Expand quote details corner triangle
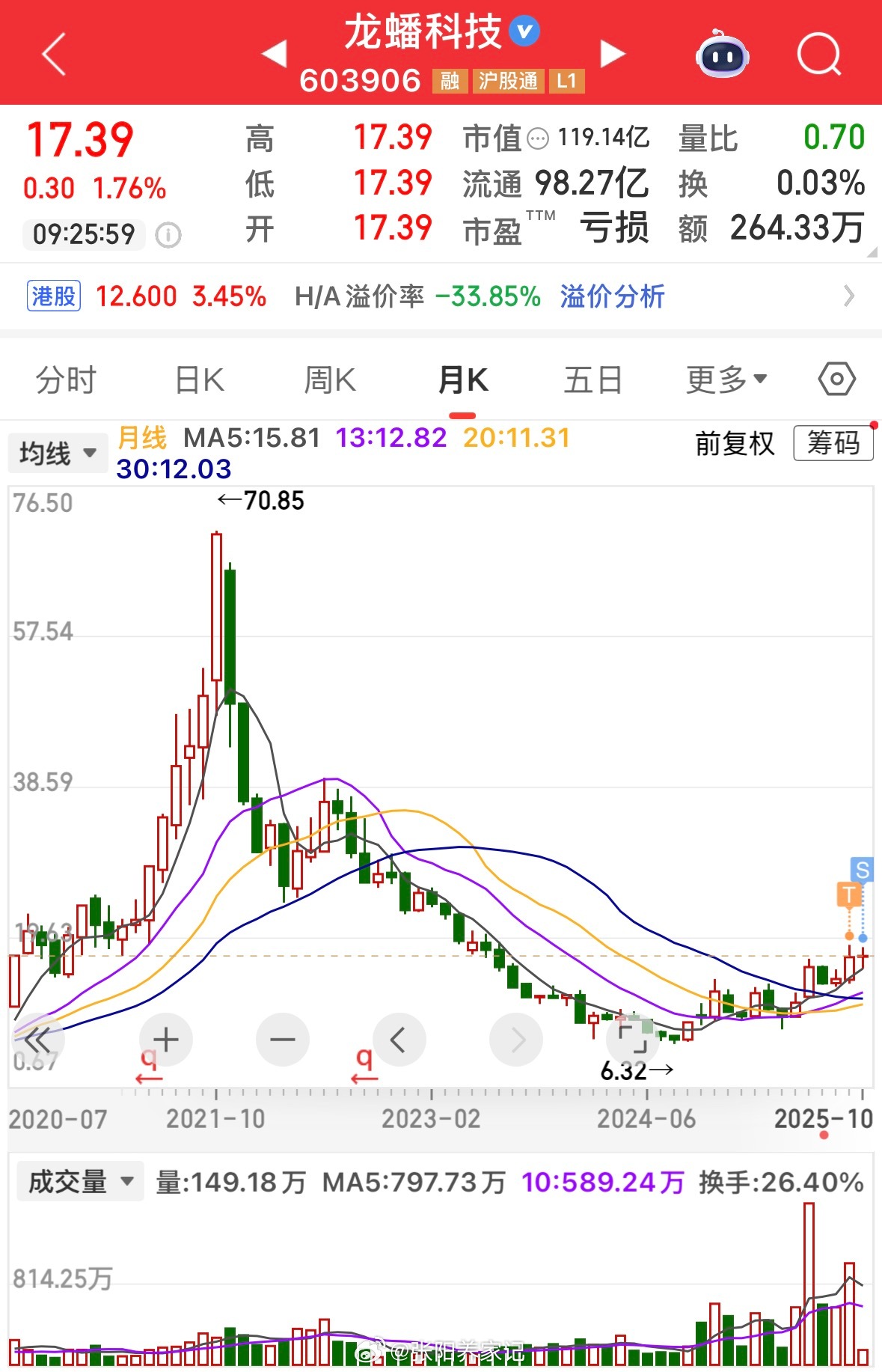The height and width of the screenshot is (1372, 882). (872, 252)
